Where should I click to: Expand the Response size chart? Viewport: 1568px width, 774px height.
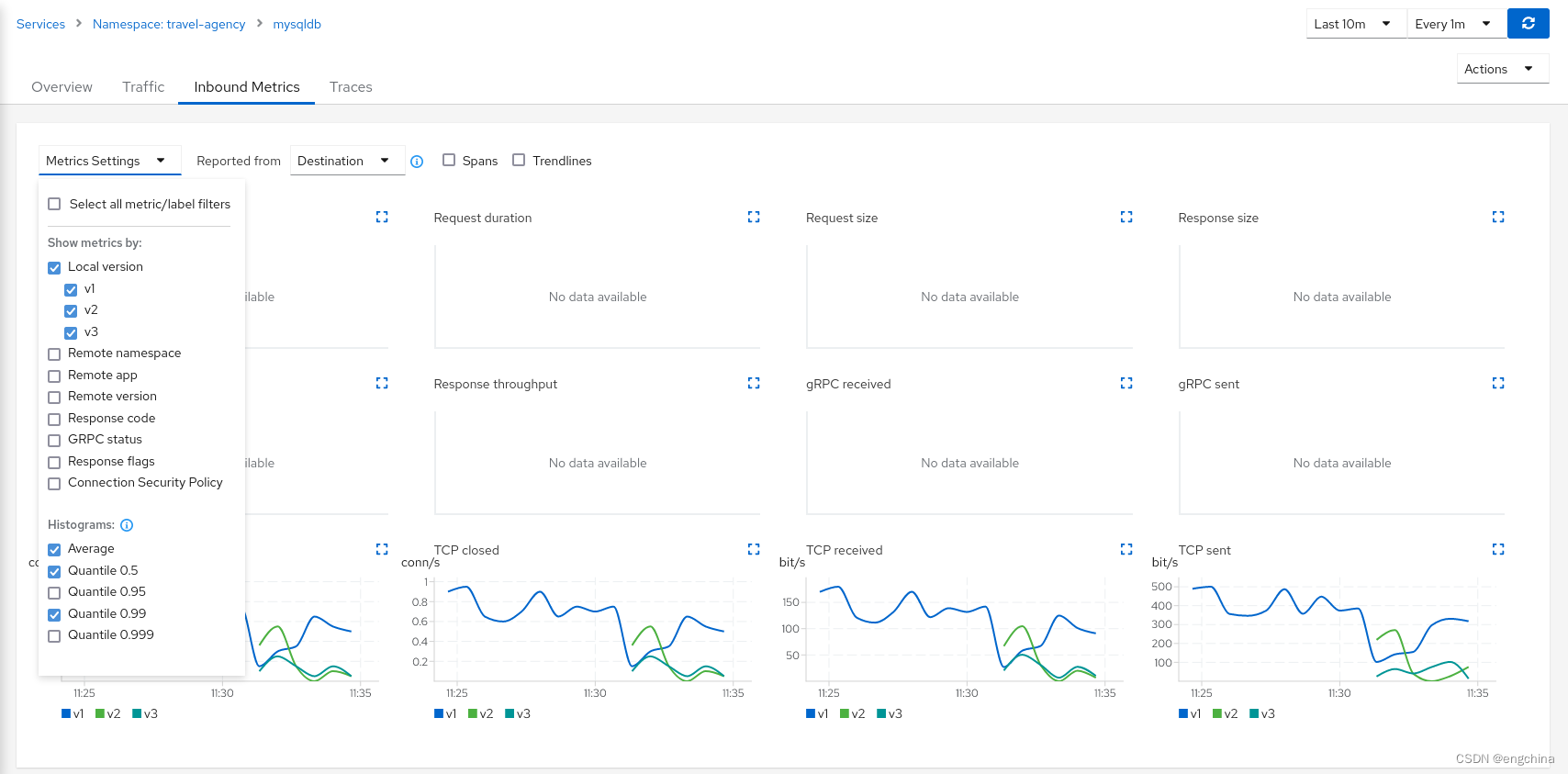coord(1498,217)
